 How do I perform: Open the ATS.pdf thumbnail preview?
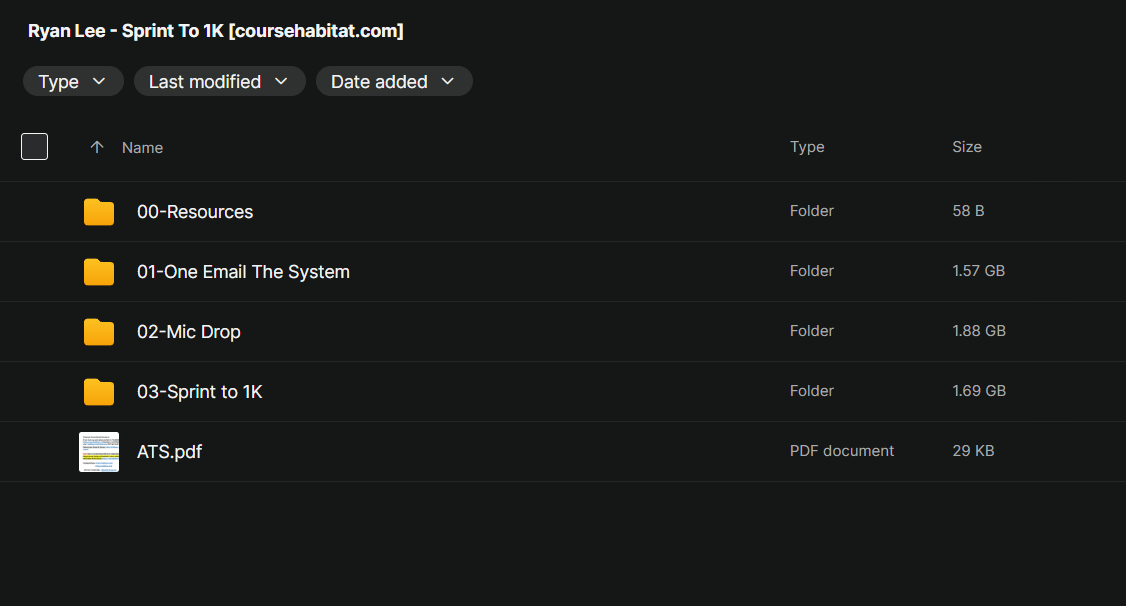click(x=99, y=452)
